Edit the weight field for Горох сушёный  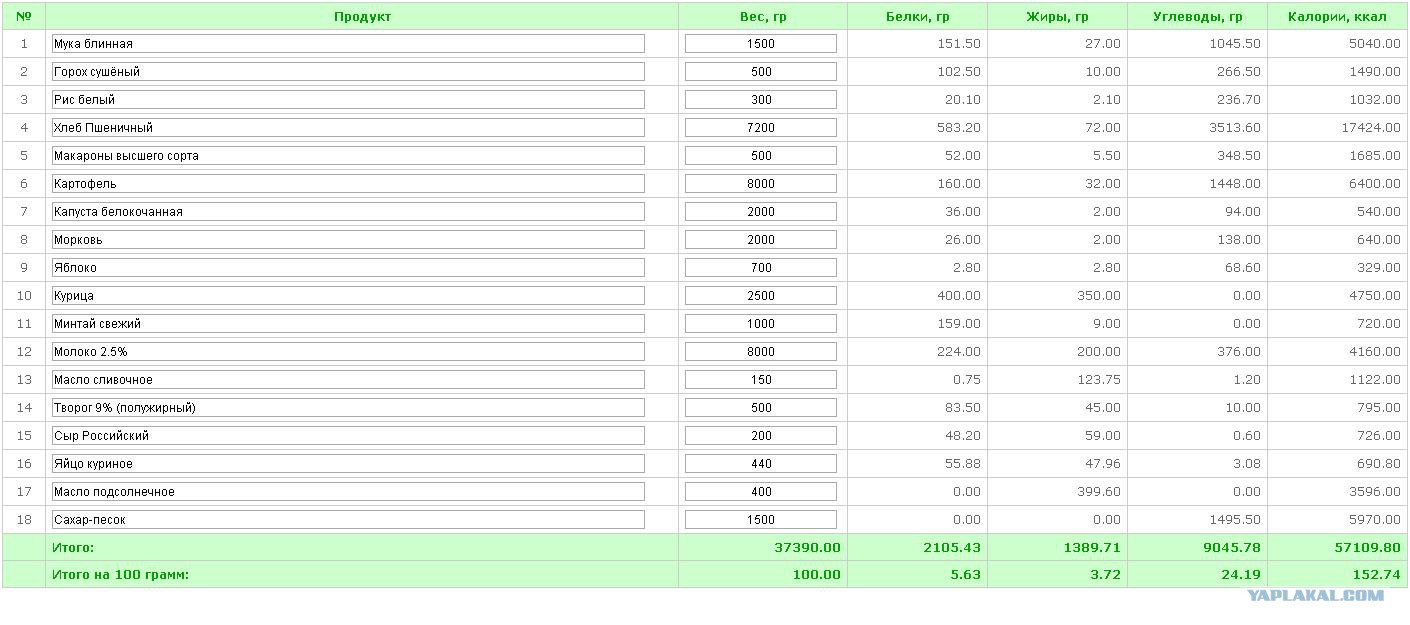point(761,72)
